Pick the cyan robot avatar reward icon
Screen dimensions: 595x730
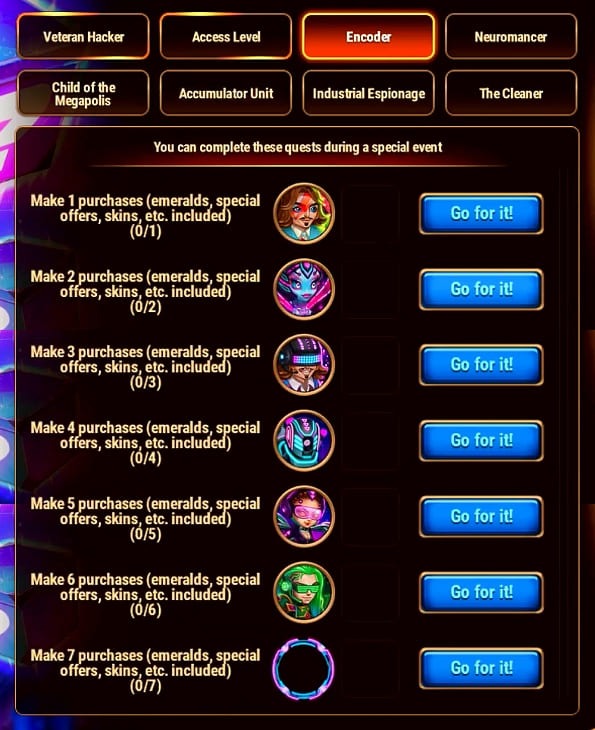tap(304, 440)
